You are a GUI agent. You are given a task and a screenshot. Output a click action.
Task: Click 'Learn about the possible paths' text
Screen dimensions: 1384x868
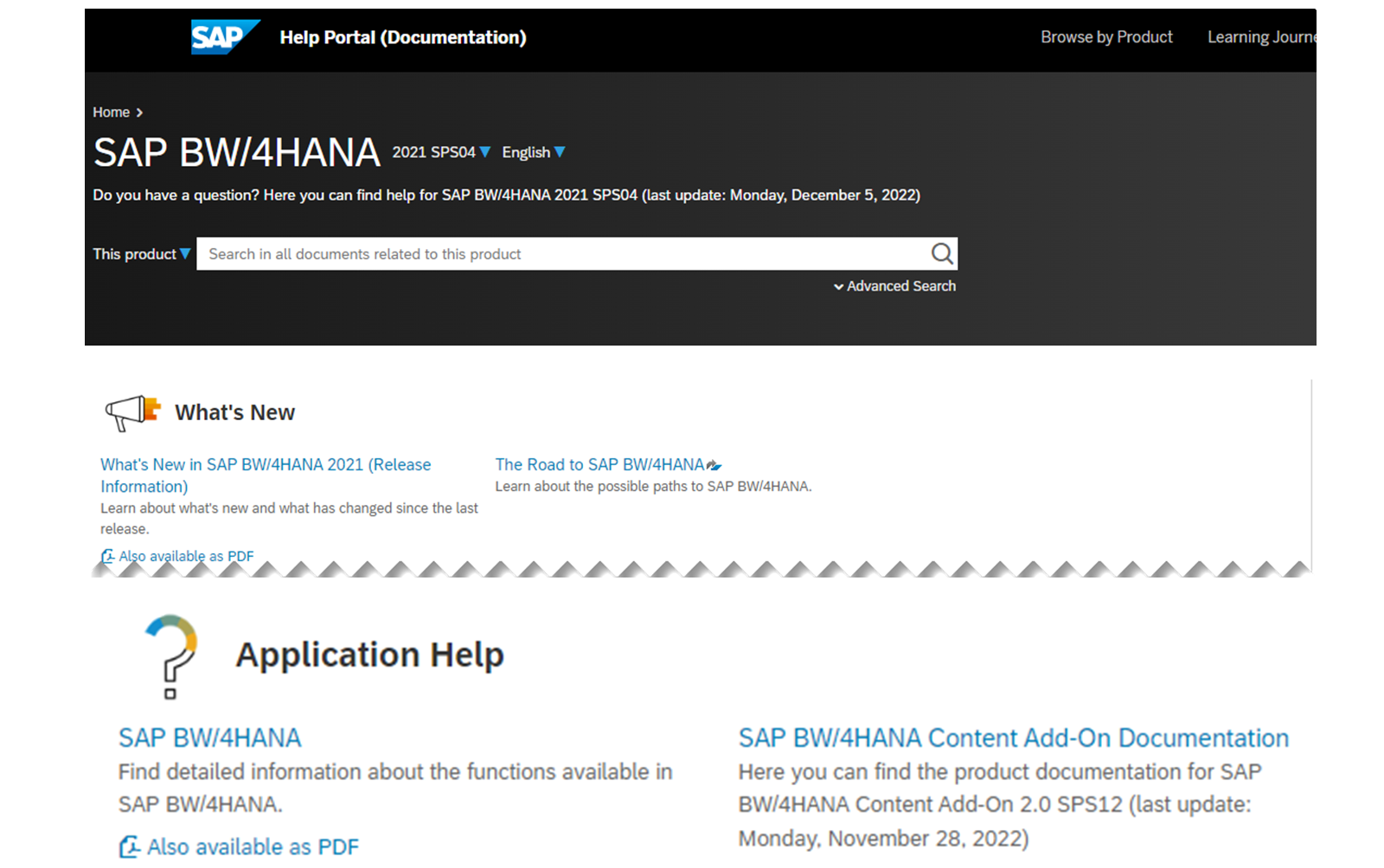pyautogui.click(x=653, y=487)
